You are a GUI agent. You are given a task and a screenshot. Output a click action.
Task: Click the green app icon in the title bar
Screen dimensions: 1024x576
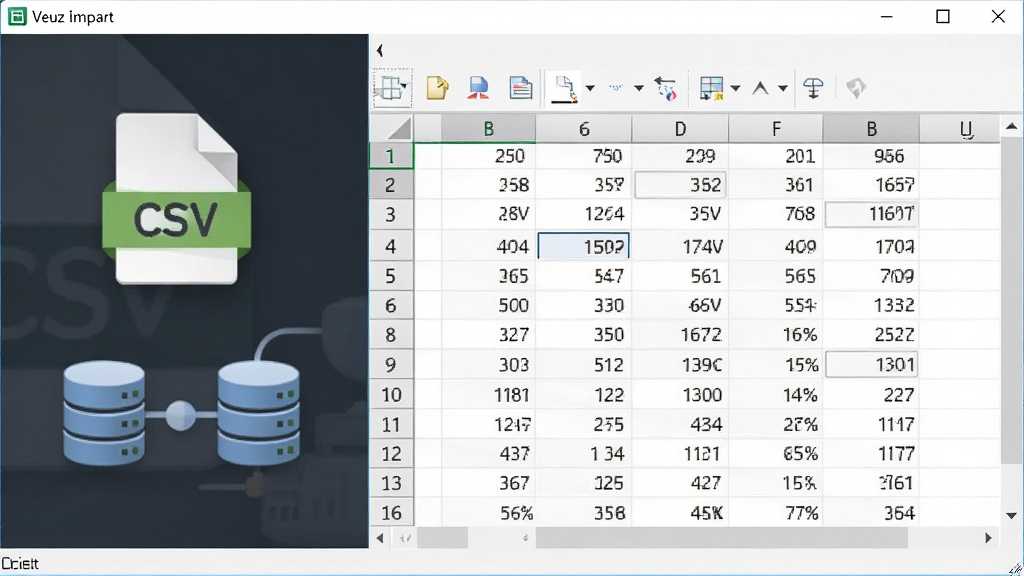point(17,16)
